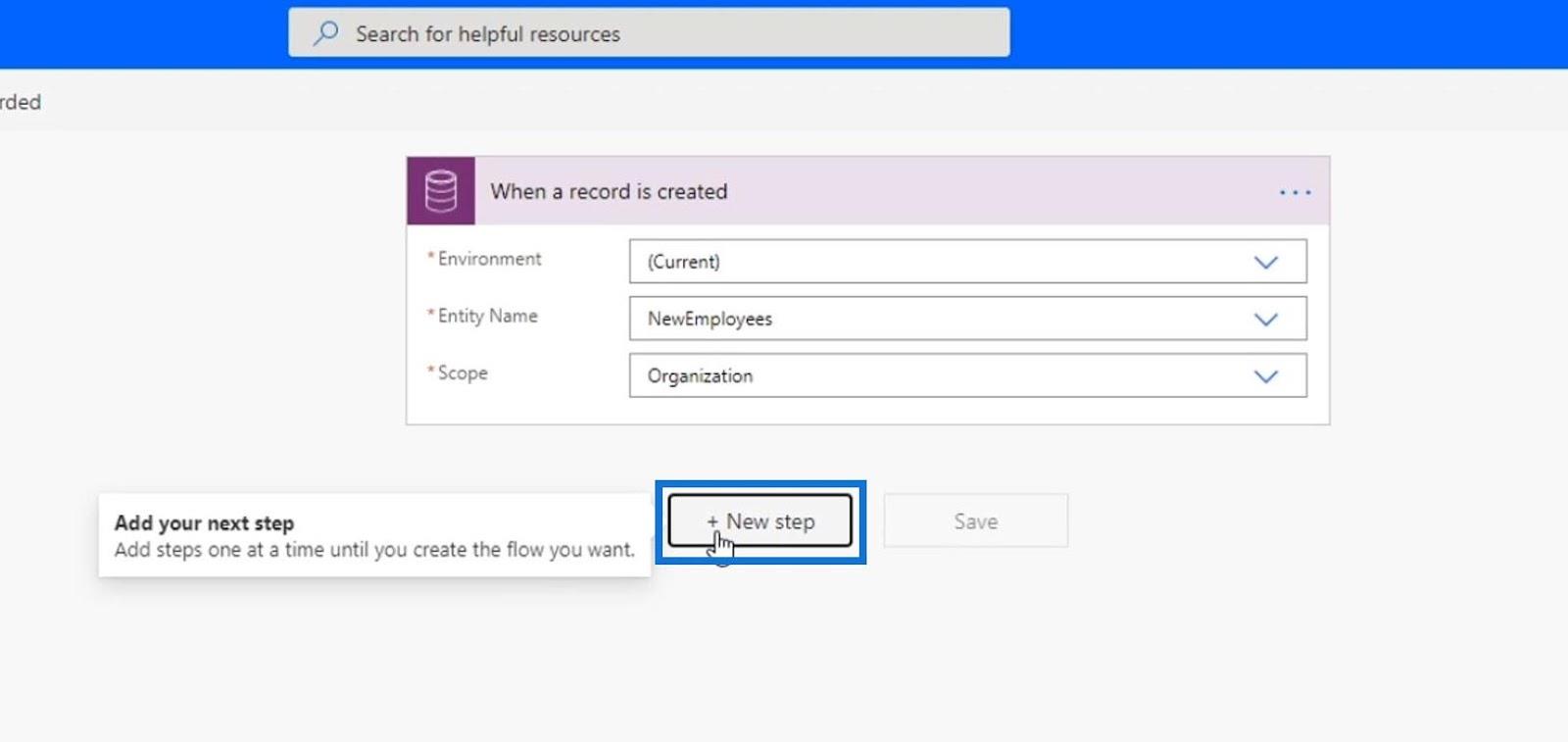
Task: Click the 'Add steps one at a time' description
Action: (374, 550)
